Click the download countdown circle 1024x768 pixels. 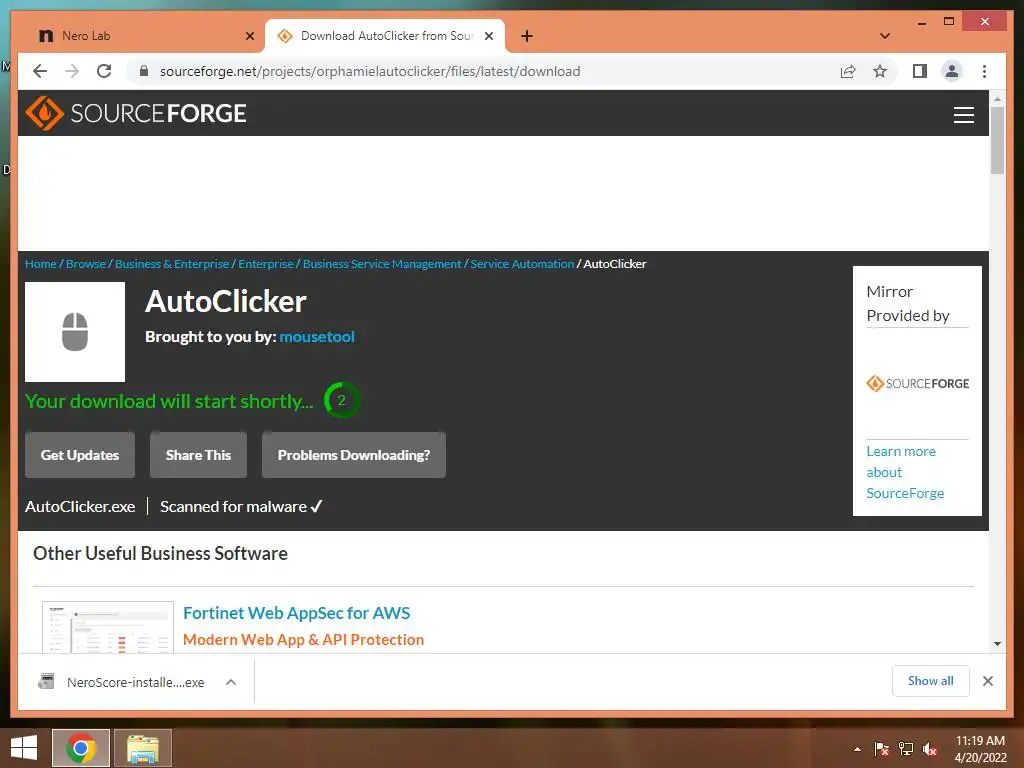(x=342, y=400)
